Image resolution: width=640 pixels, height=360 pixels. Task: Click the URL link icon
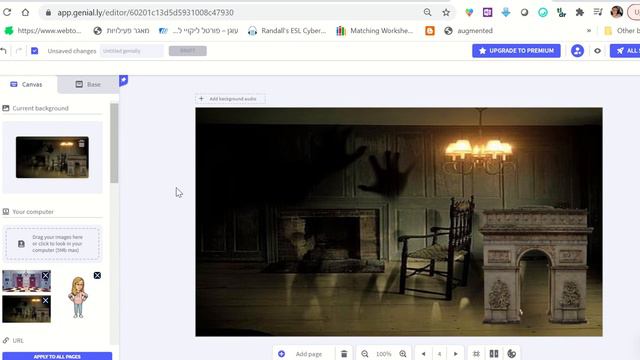point(6,340)
